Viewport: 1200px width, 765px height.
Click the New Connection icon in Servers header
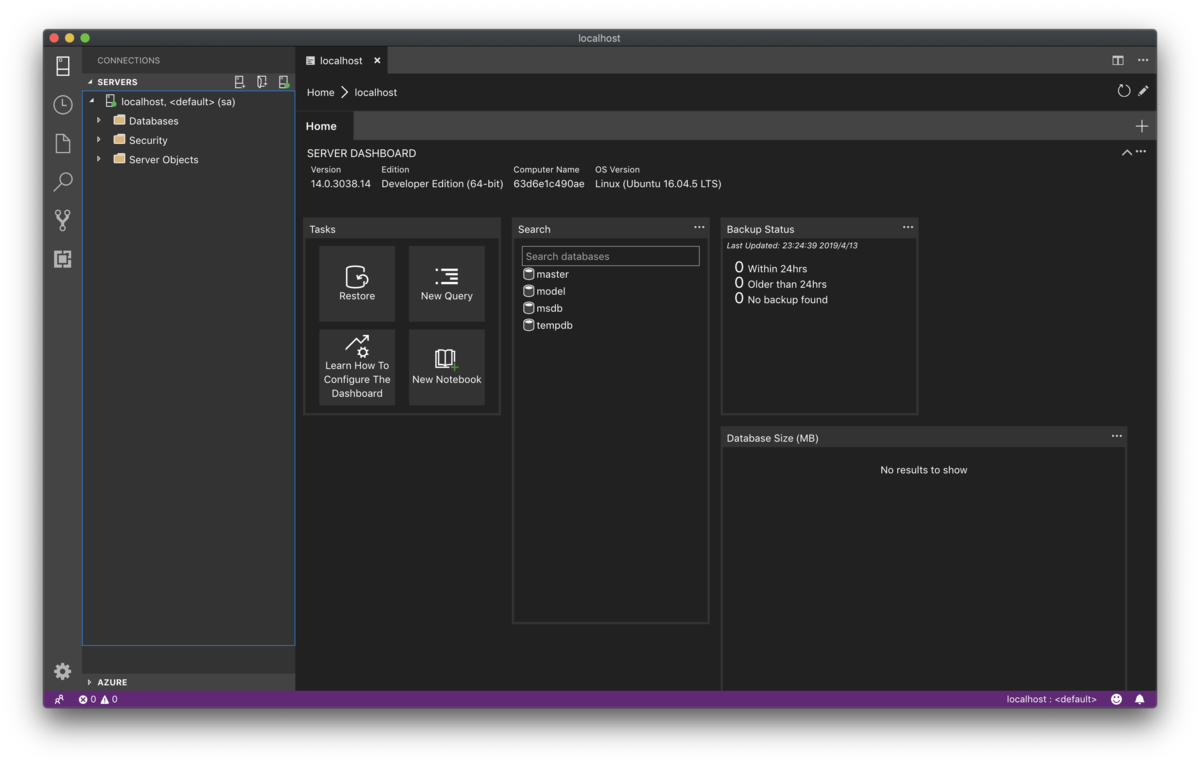pyautogui.click(x=240, y=82)
